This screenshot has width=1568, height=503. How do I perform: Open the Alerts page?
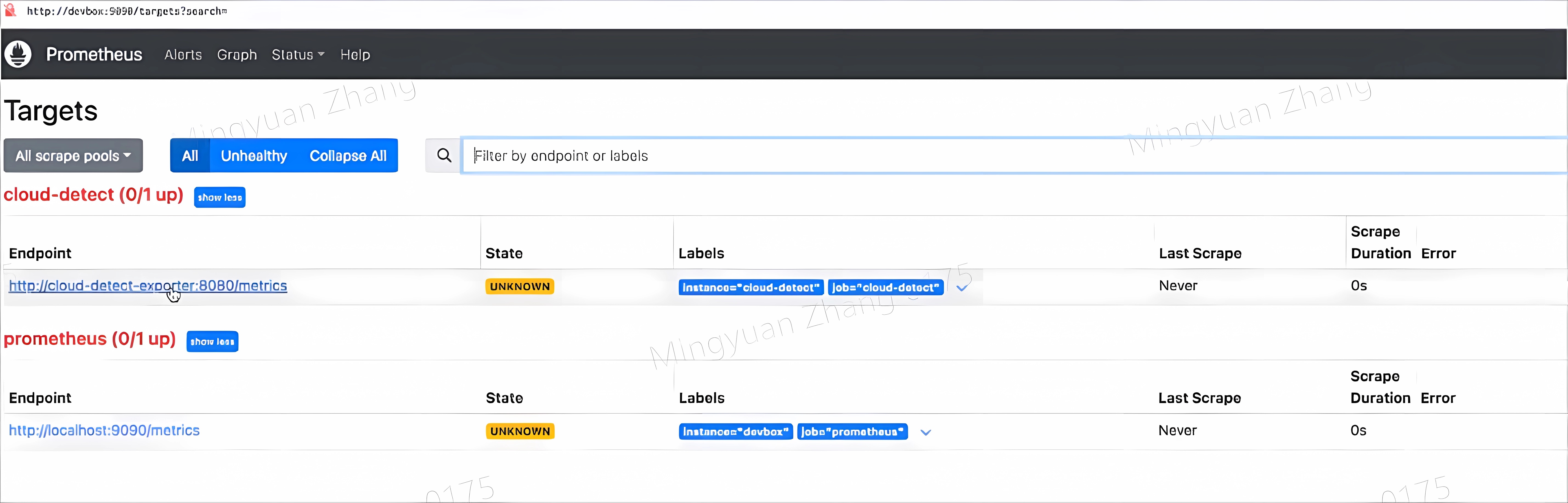pos(183,55)
